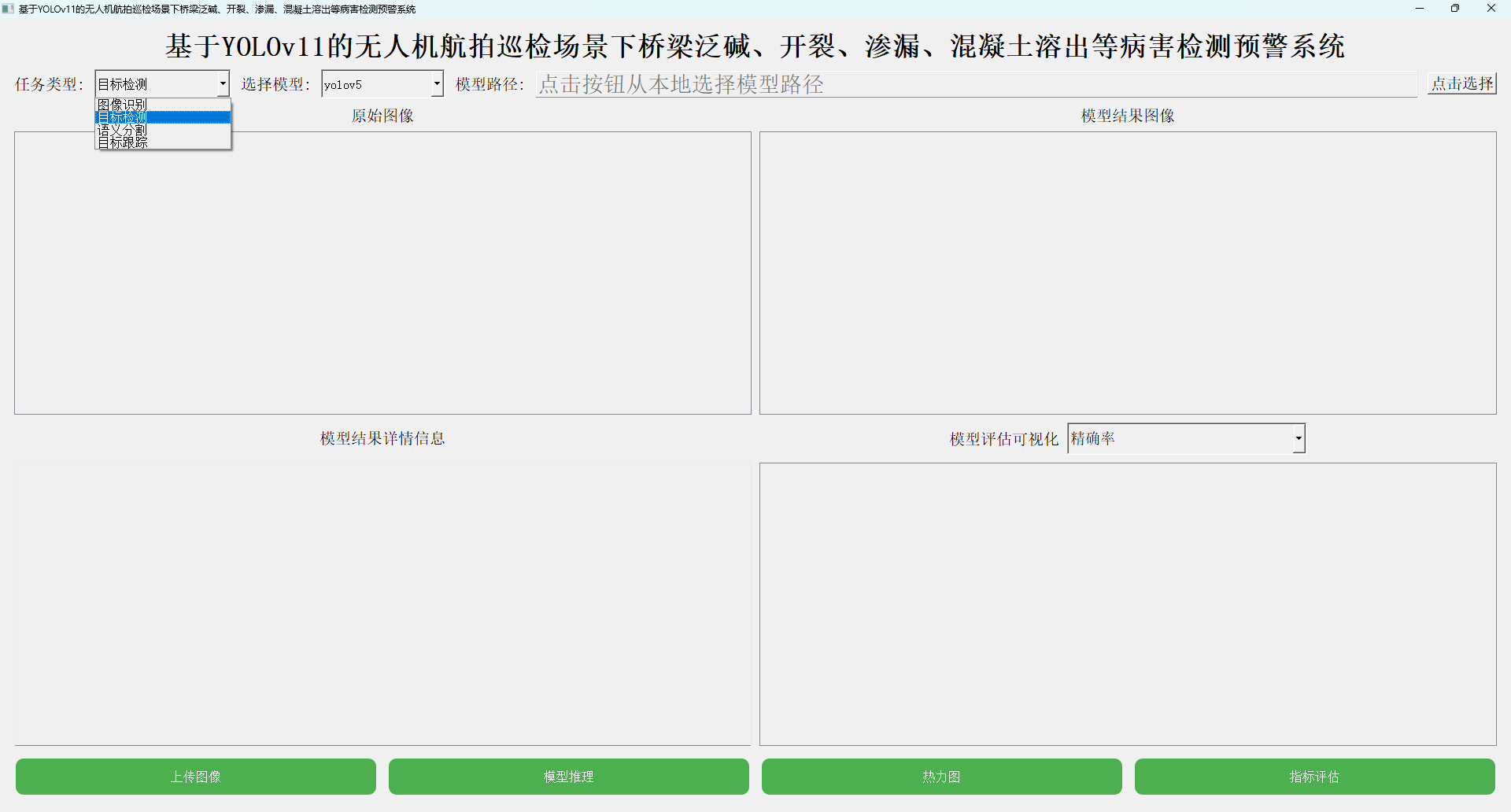Screen dimensions: 1511x812
Task: Click the model evaluation visualization panel
Action: (x=1128, y=604)
